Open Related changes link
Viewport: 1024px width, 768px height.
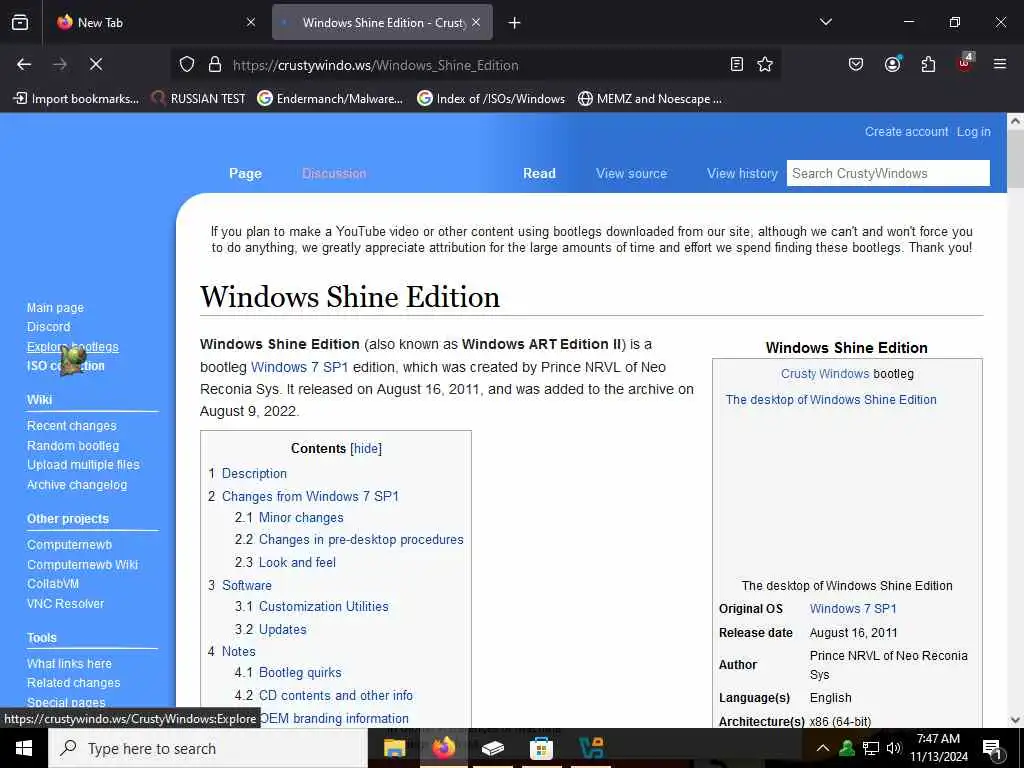tap(74, 682)
